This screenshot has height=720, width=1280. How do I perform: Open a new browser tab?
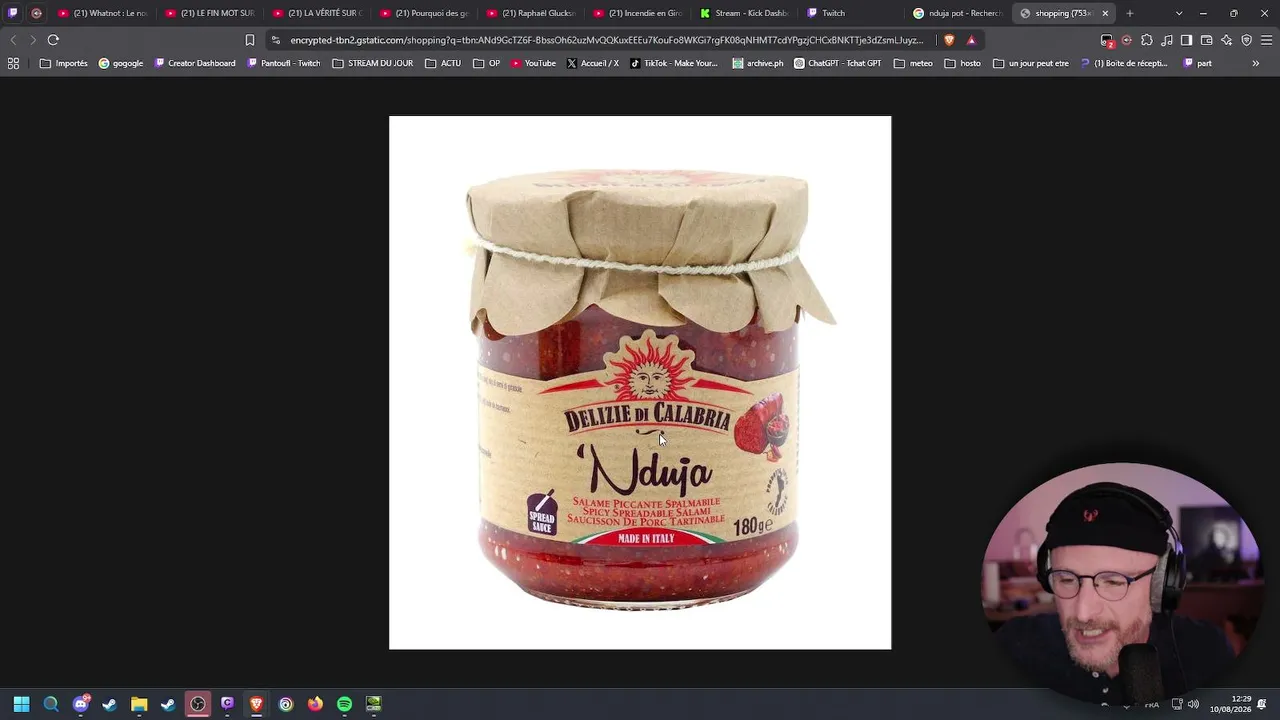click(x=1130, y=13)
